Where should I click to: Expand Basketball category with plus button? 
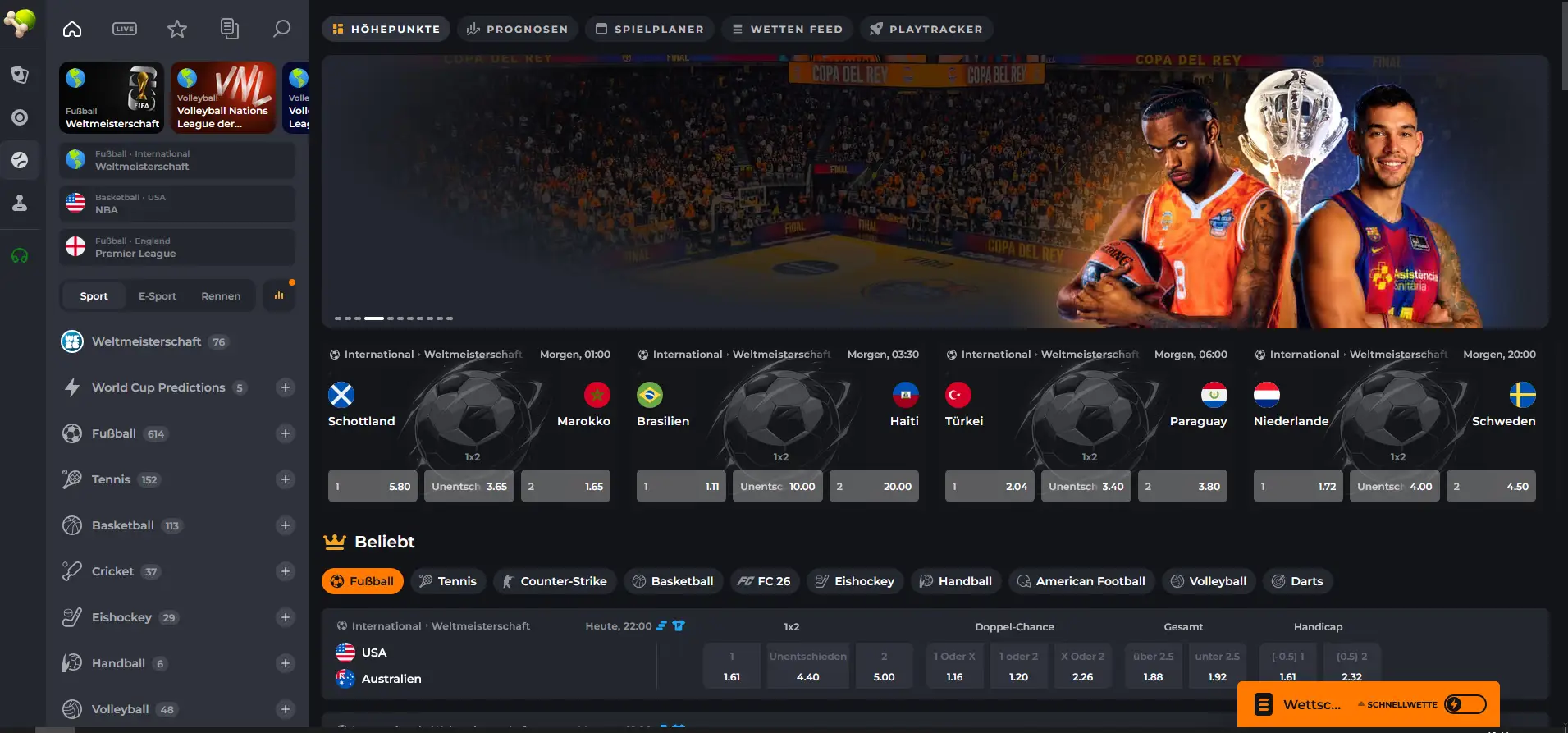click(x=286, y=525)
